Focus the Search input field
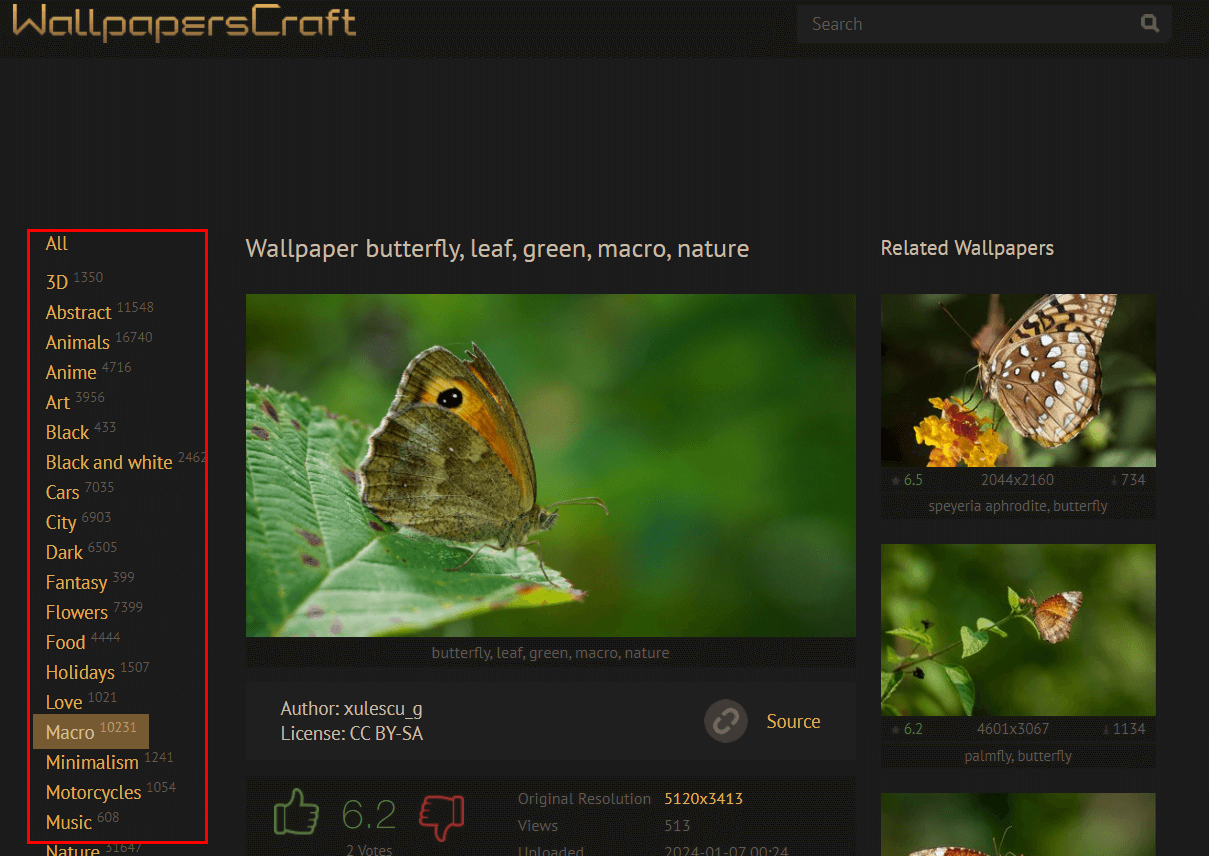 pyautogui.click(x=967, y=24)
